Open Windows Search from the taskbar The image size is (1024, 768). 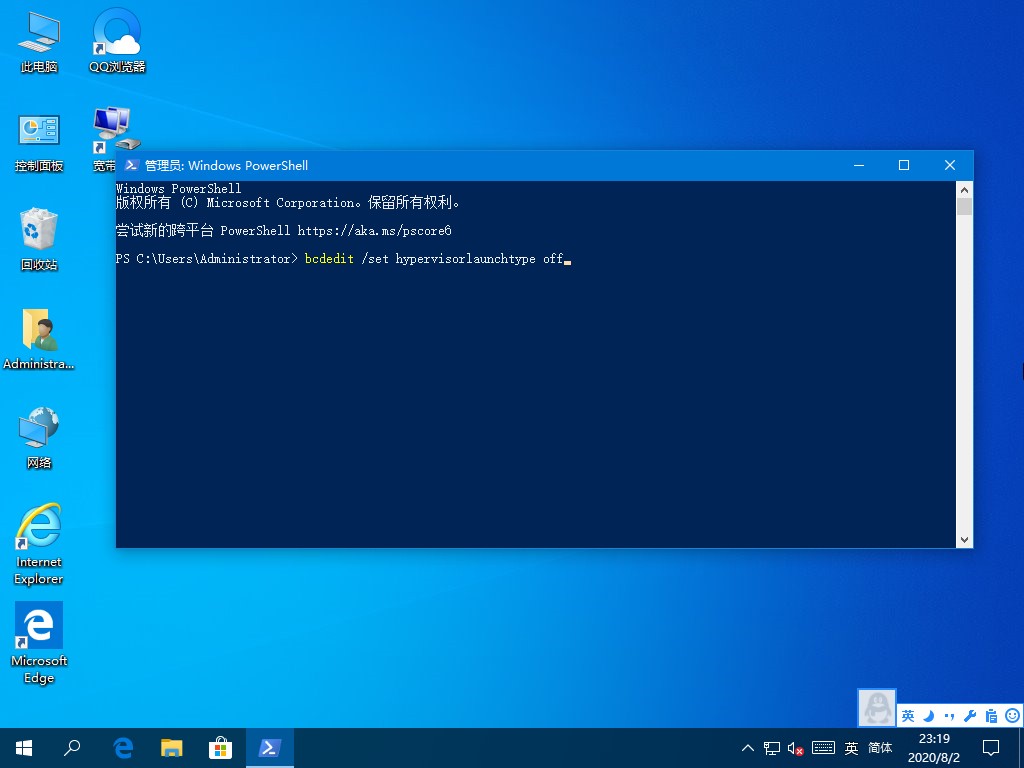71,747
